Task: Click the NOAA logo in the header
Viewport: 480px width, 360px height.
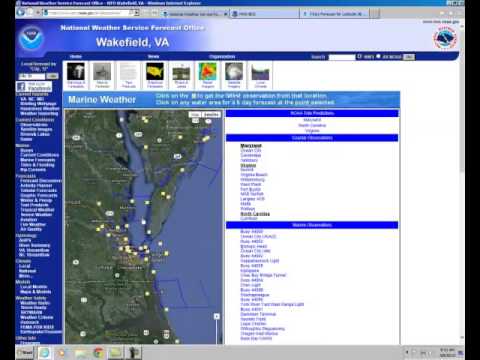Action: (31, 38)
